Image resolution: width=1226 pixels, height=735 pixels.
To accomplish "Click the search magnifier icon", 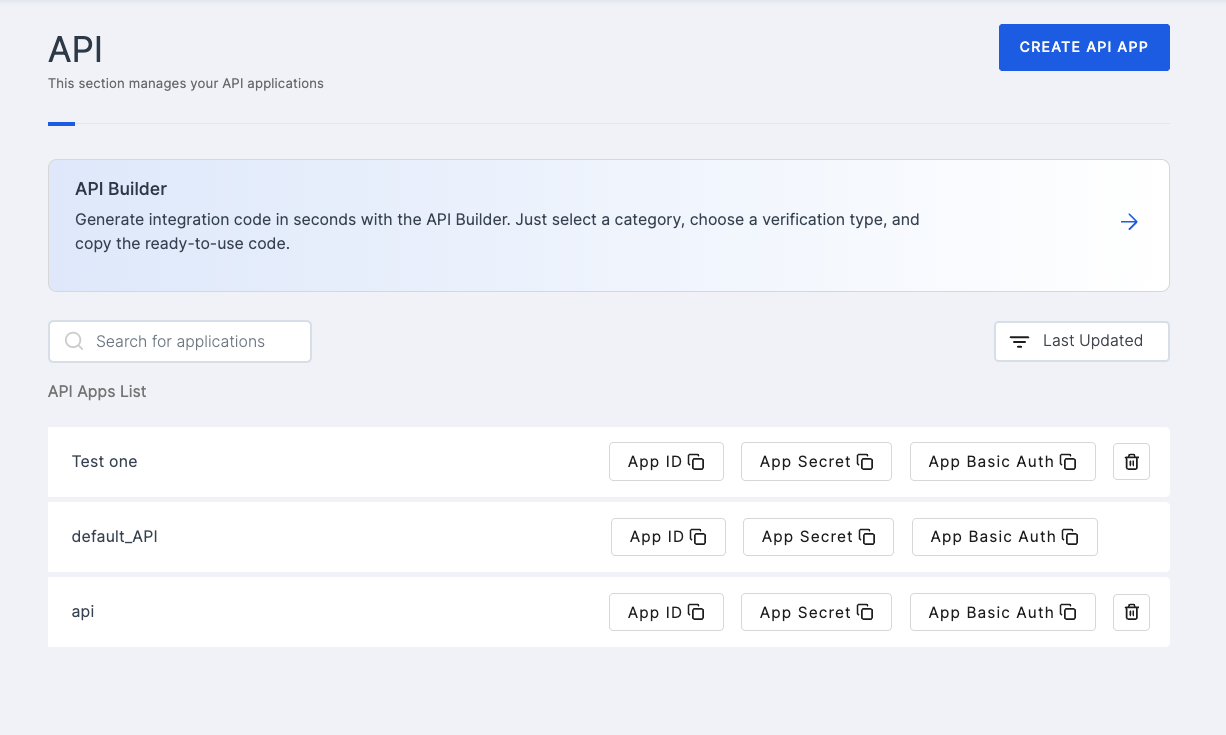I will tap(74, 341).
